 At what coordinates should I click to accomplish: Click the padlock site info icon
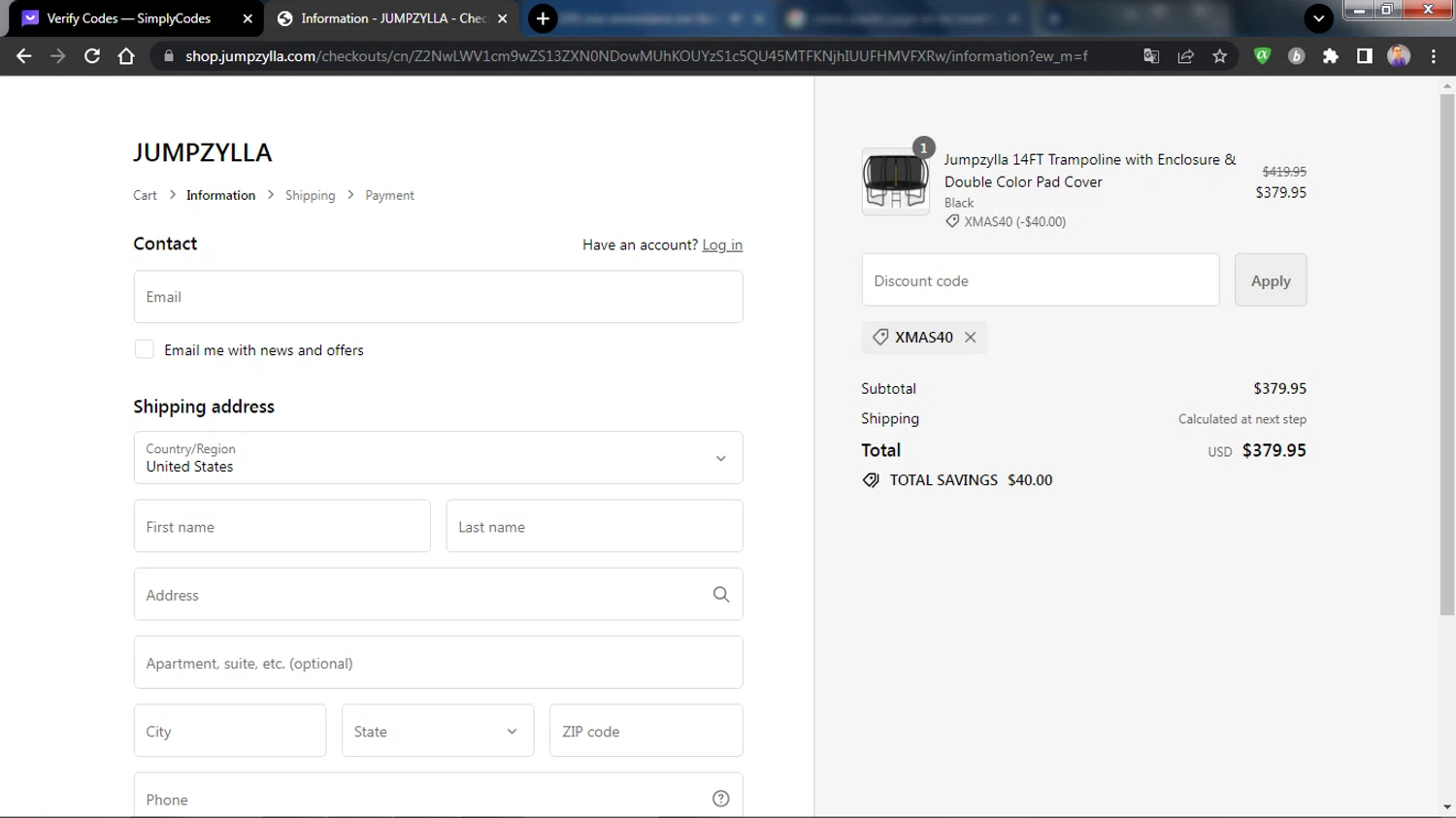(x=169, y=56)
